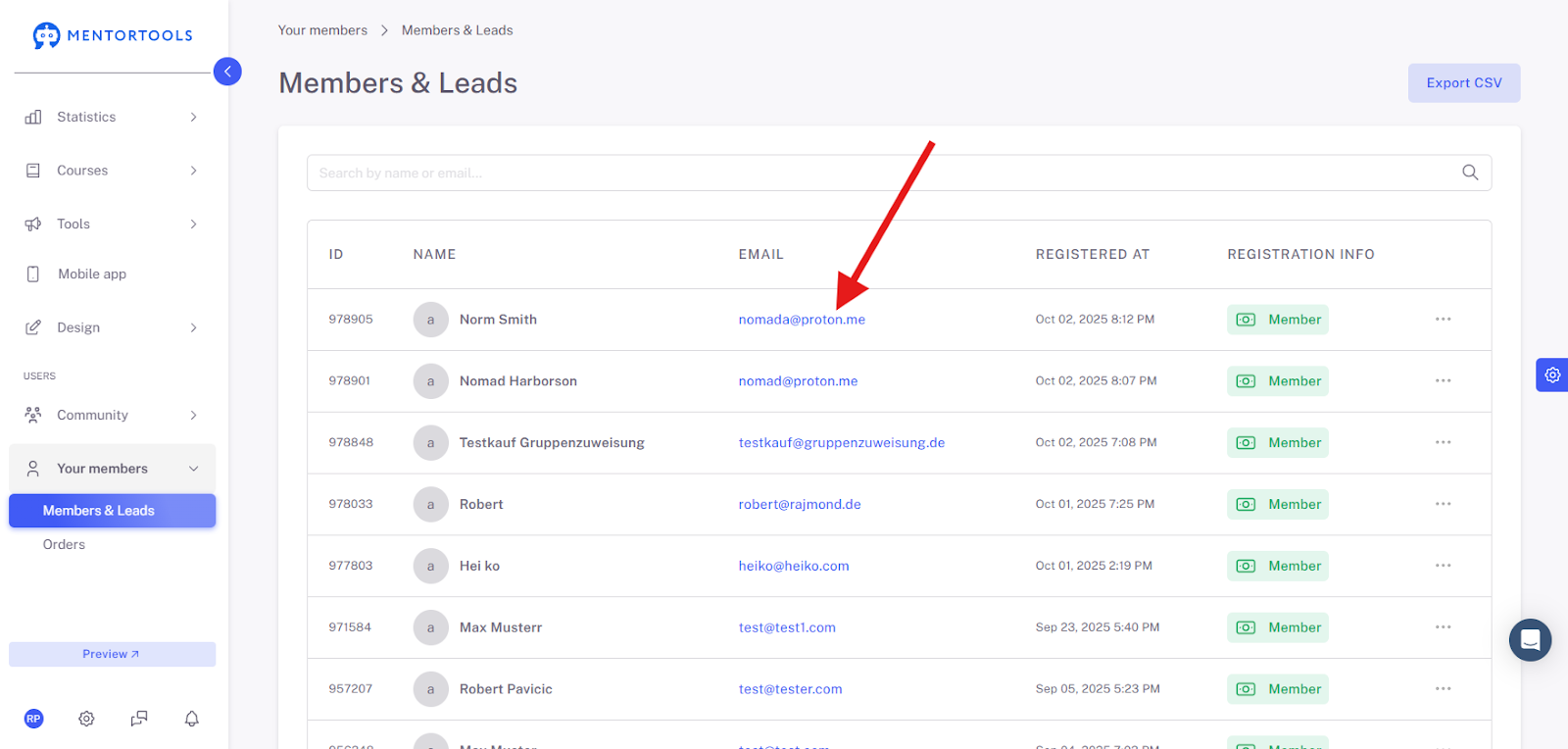This screenshot has width=1568, height=749.
Task: Click the Tools megaphone icon
Action: (33, 225)
